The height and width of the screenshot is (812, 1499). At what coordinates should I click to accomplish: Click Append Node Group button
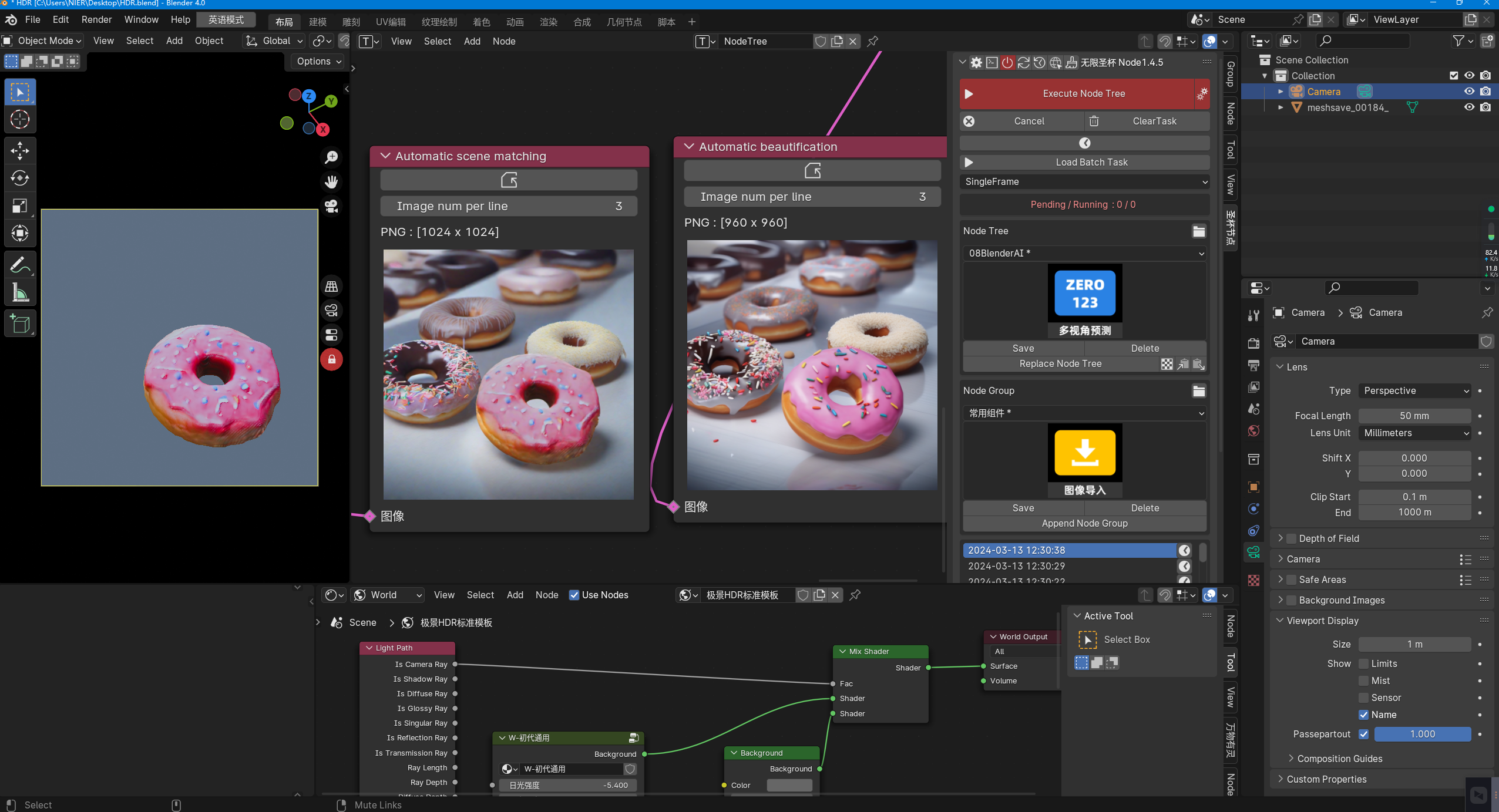[x=1084, y=524]
